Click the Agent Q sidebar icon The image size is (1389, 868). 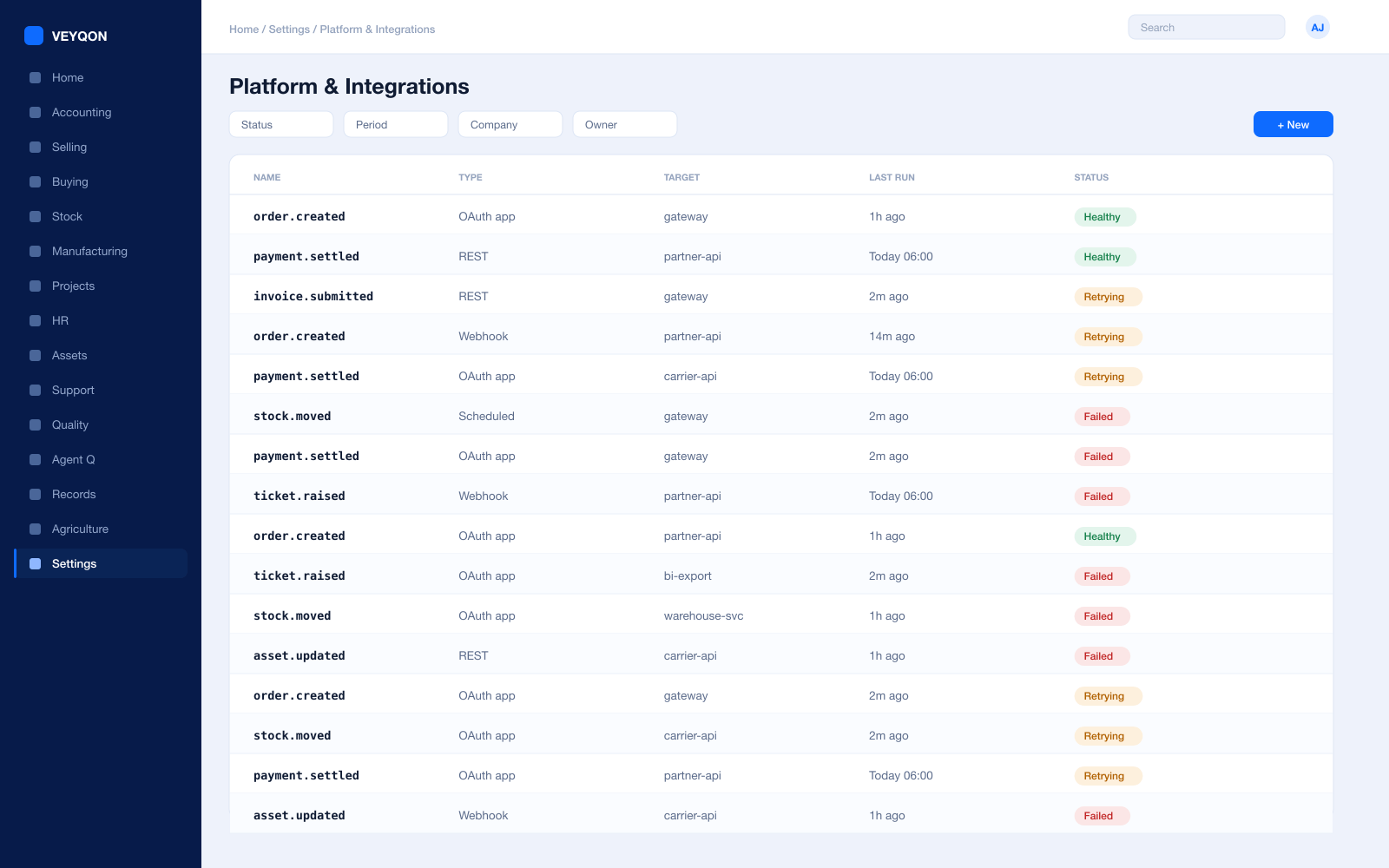pos(36,459)
